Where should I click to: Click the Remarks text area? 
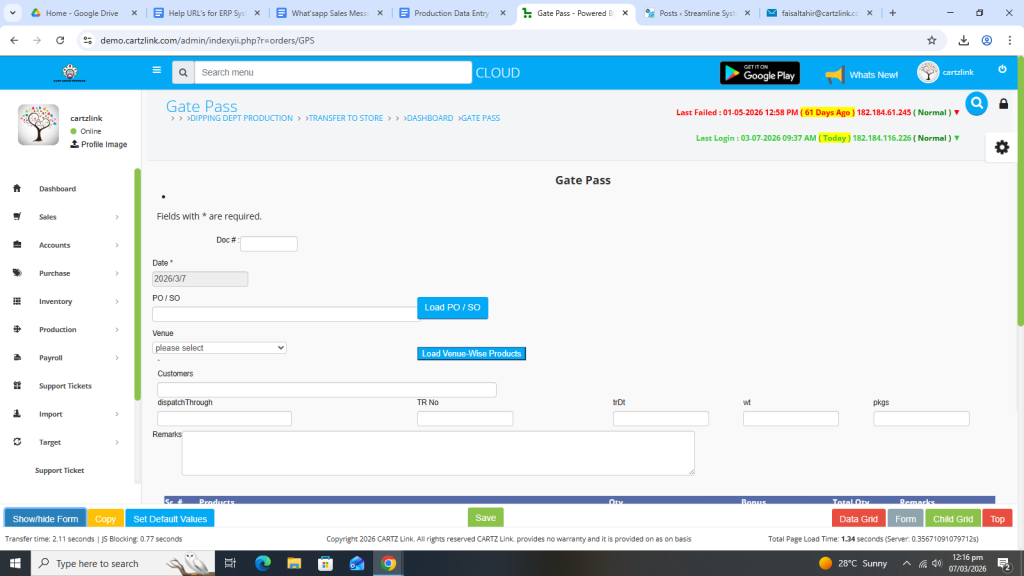pyautogui.click(x=437, y=453)
